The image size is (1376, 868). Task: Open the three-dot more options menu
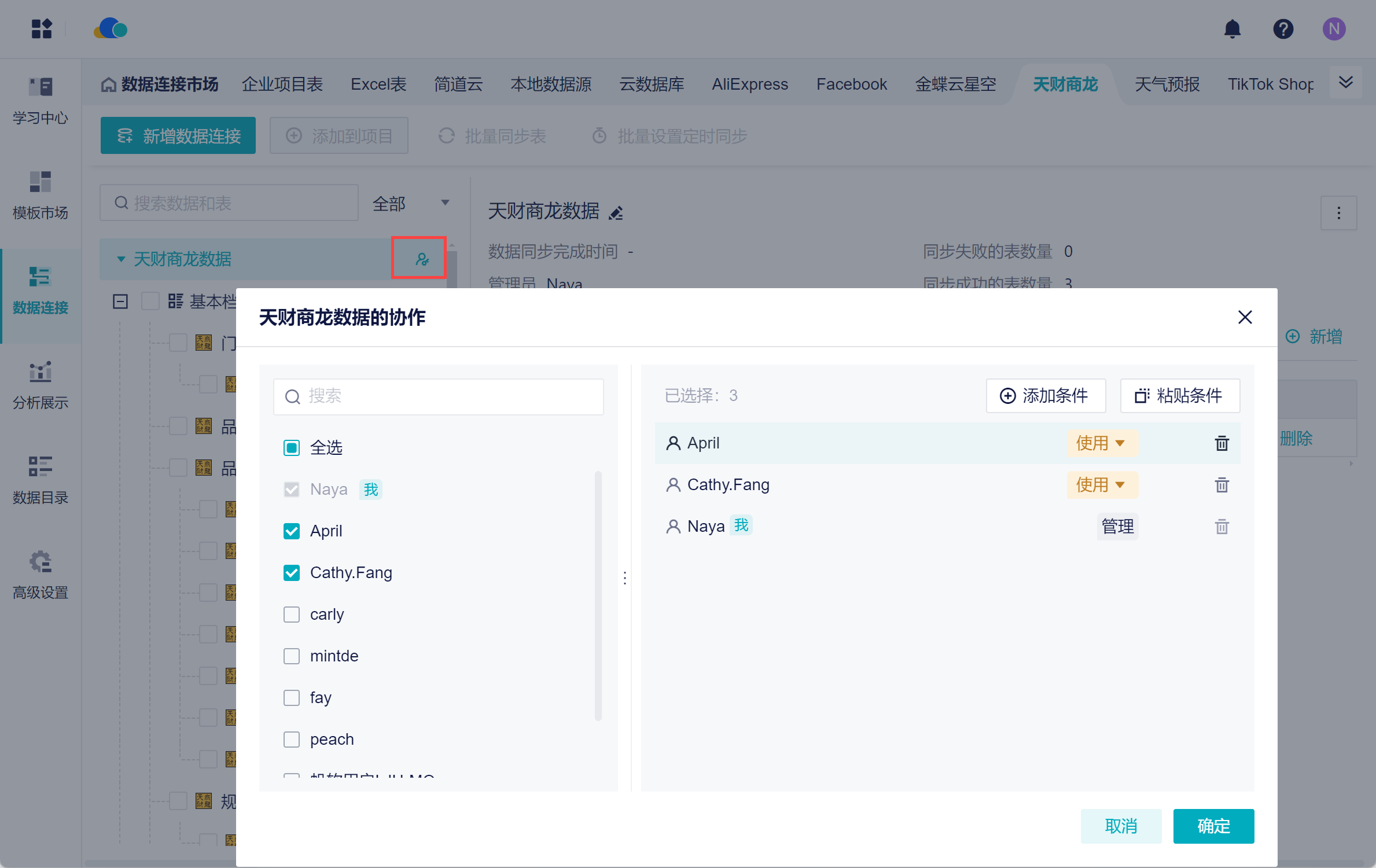(1338, 213)
